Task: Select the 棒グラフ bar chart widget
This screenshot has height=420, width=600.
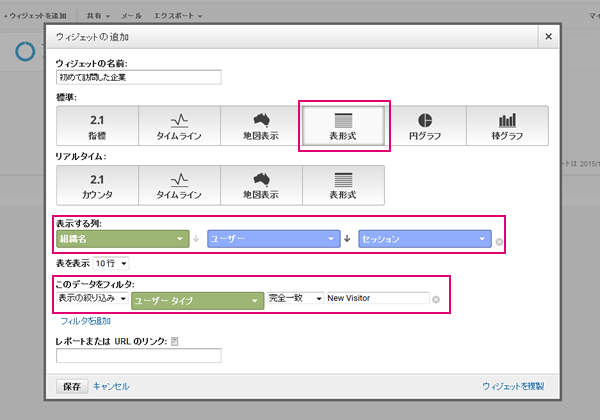Action: click(x=507, y=125)
